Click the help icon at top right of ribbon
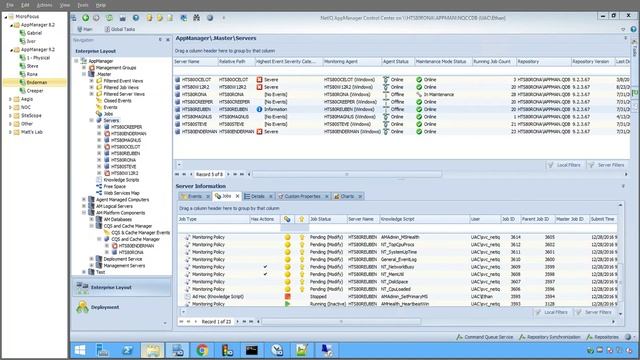640x360 pixels. (633, 29)
